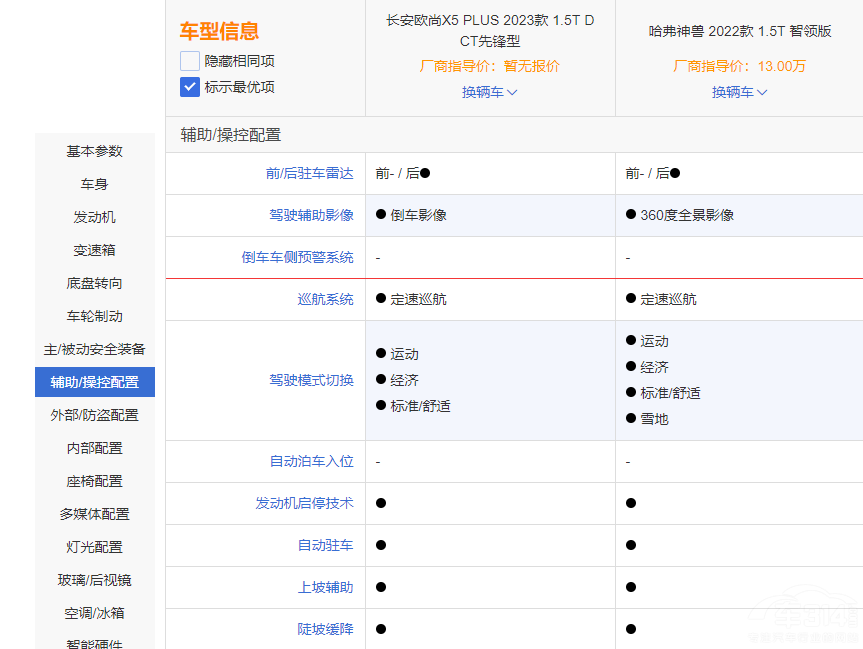
Task: Go to 车身 section in sidebar
Action: point(95,184)
